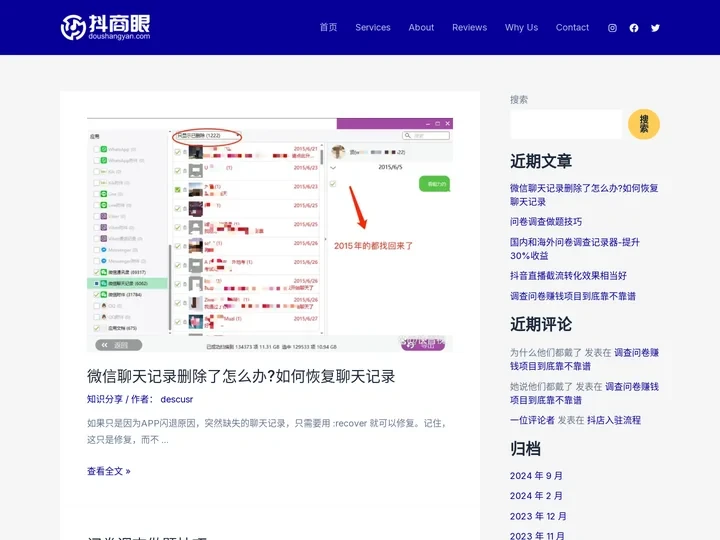Open the Instagram icon in header
This screenshot has height=540, width=720.
click(x=612, y=28)
